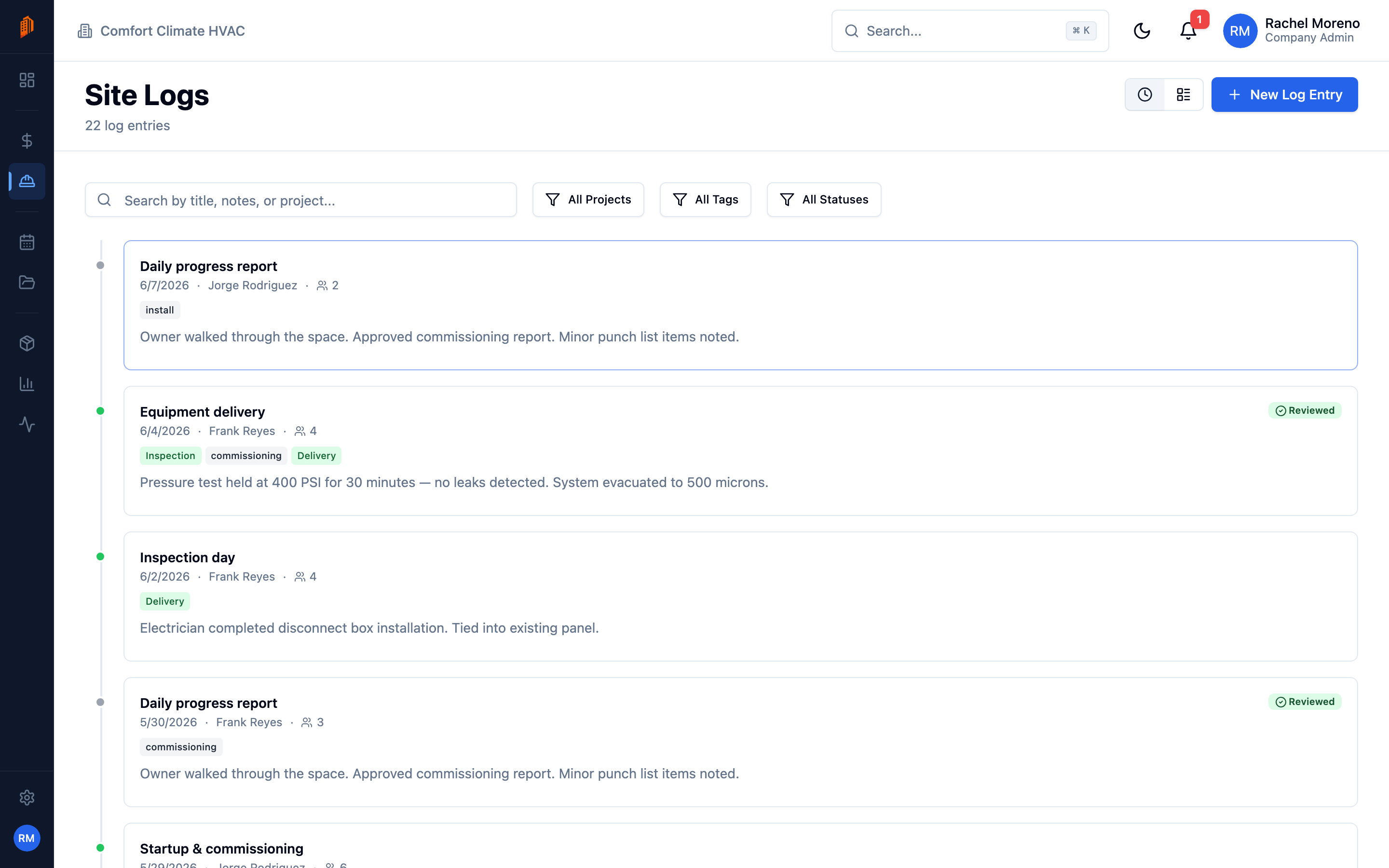
Task: Click the install tag on 6/7/2026 entry
Action: (160, 310)
